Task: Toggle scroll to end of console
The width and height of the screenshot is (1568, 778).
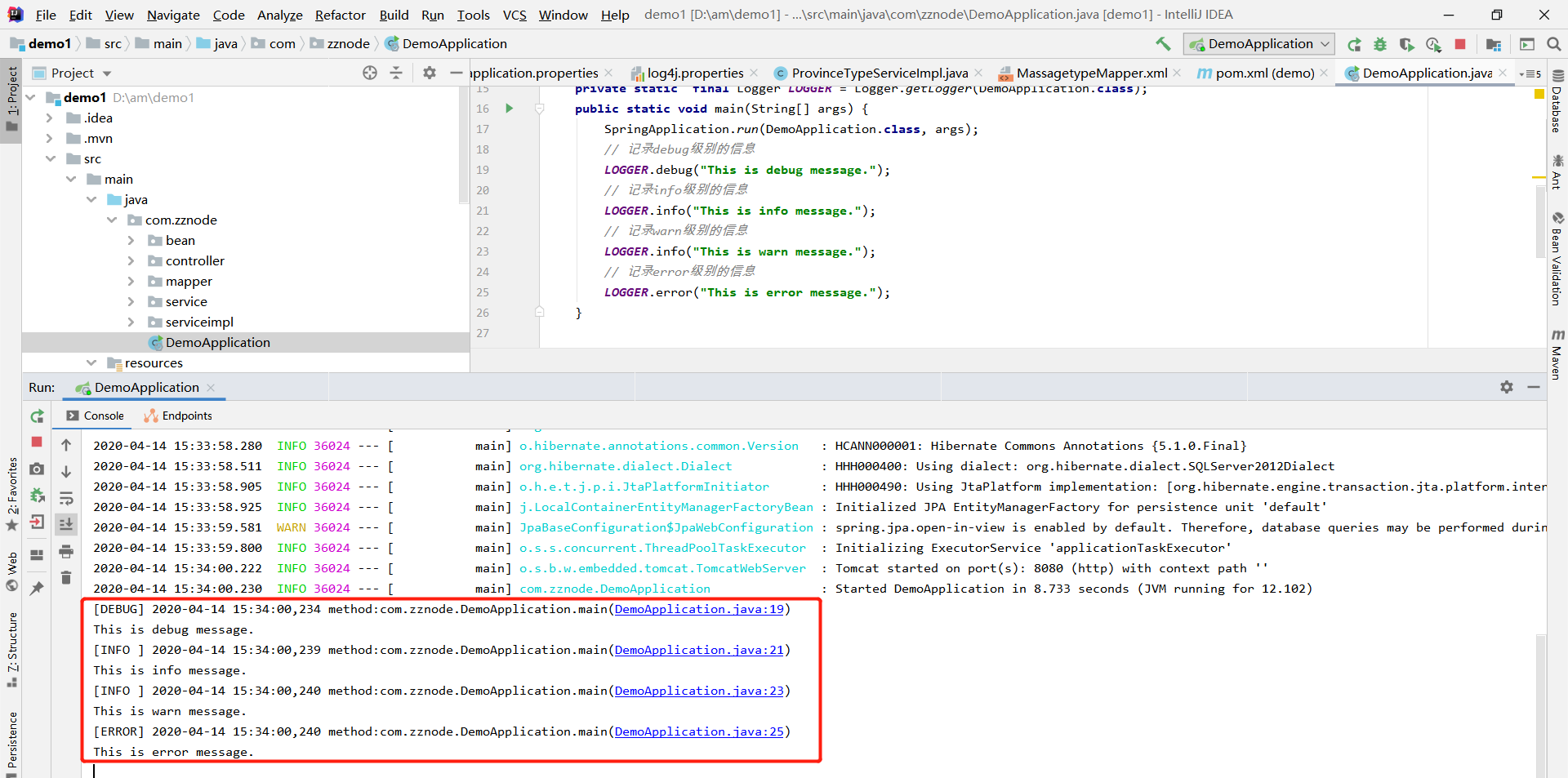Action: (x=66, y=524)
